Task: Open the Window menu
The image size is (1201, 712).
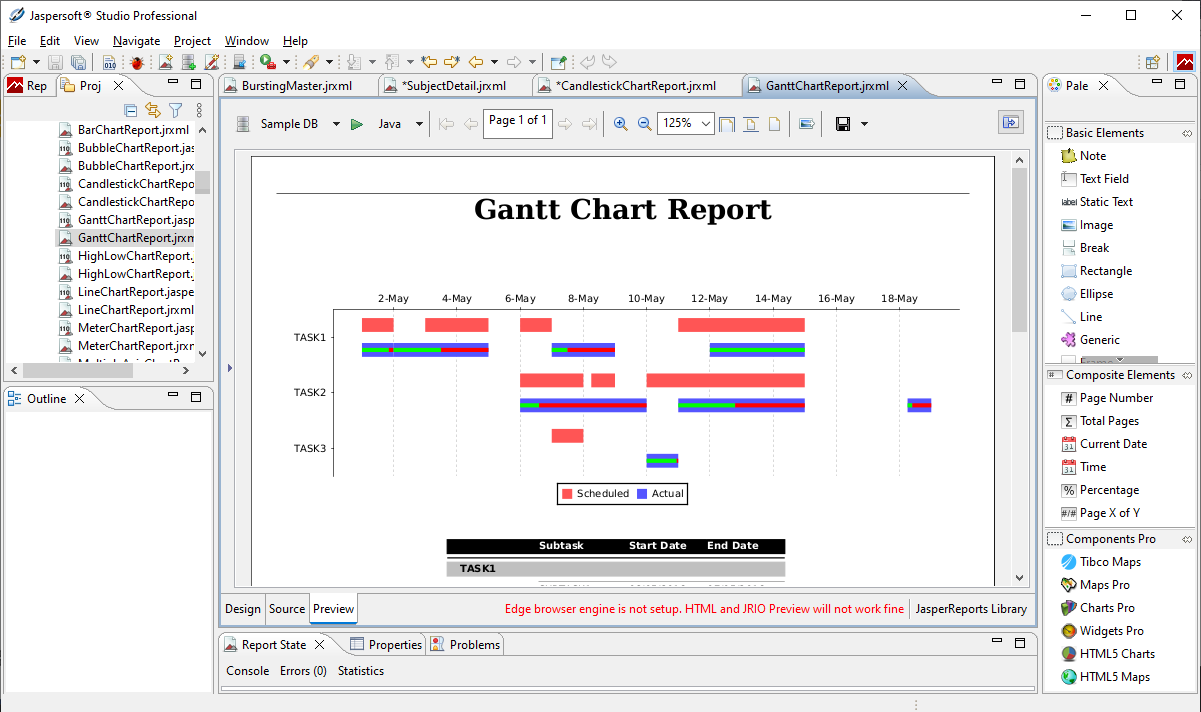Action: (246, 41)
